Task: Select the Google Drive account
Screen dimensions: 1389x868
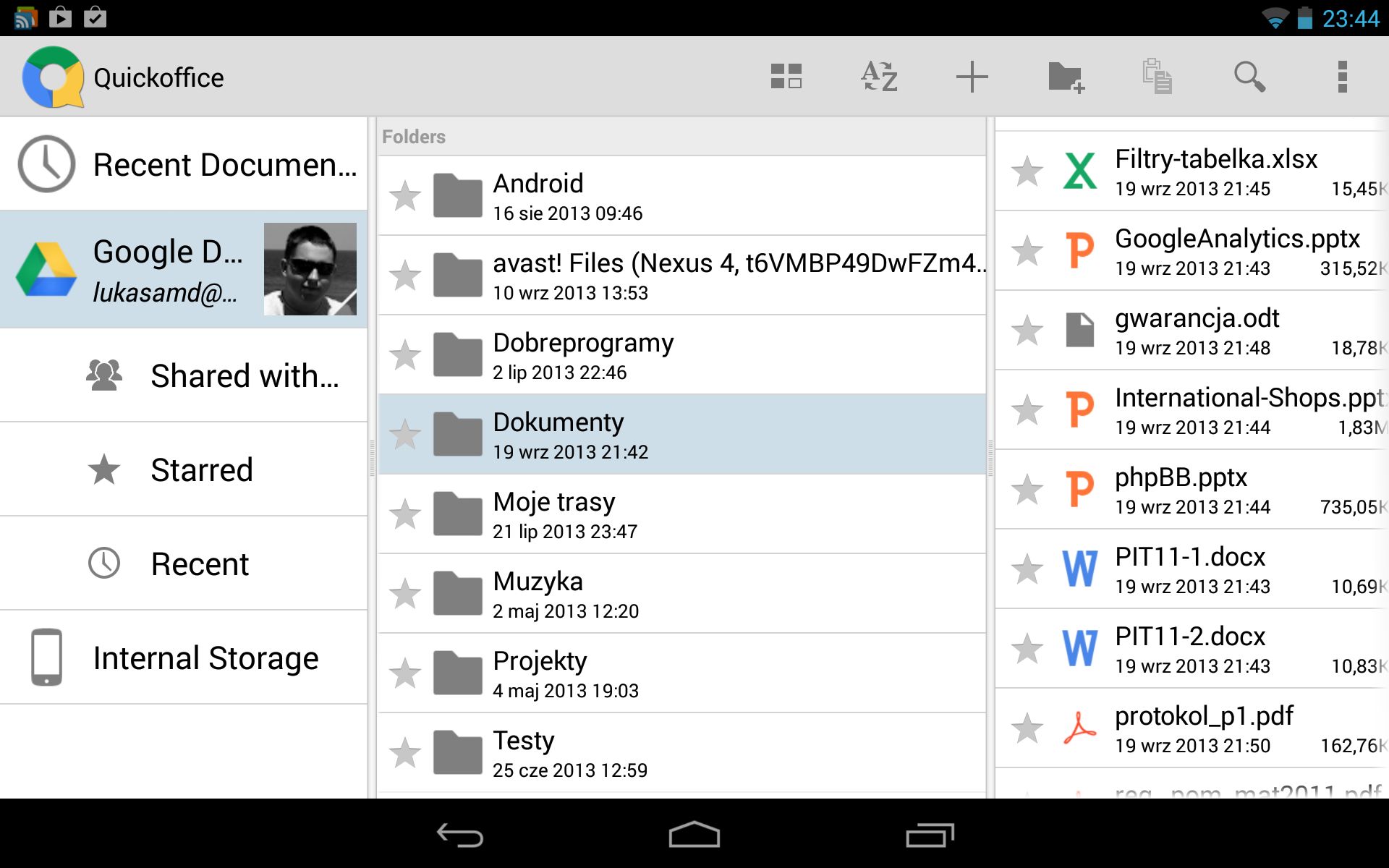Action: pos(184,269)
